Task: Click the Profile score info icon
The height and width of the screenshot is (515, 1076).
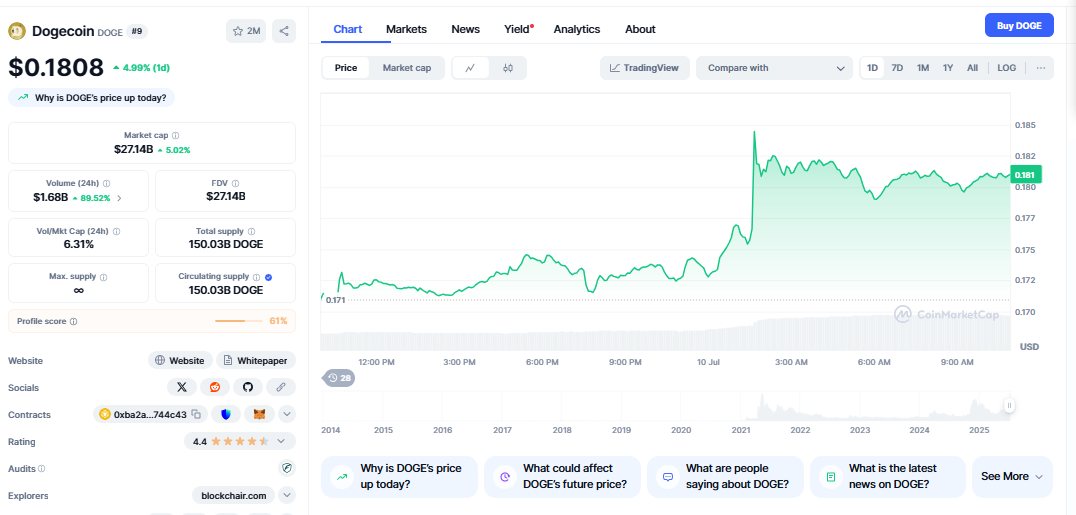Action: (x=73, y=321)
